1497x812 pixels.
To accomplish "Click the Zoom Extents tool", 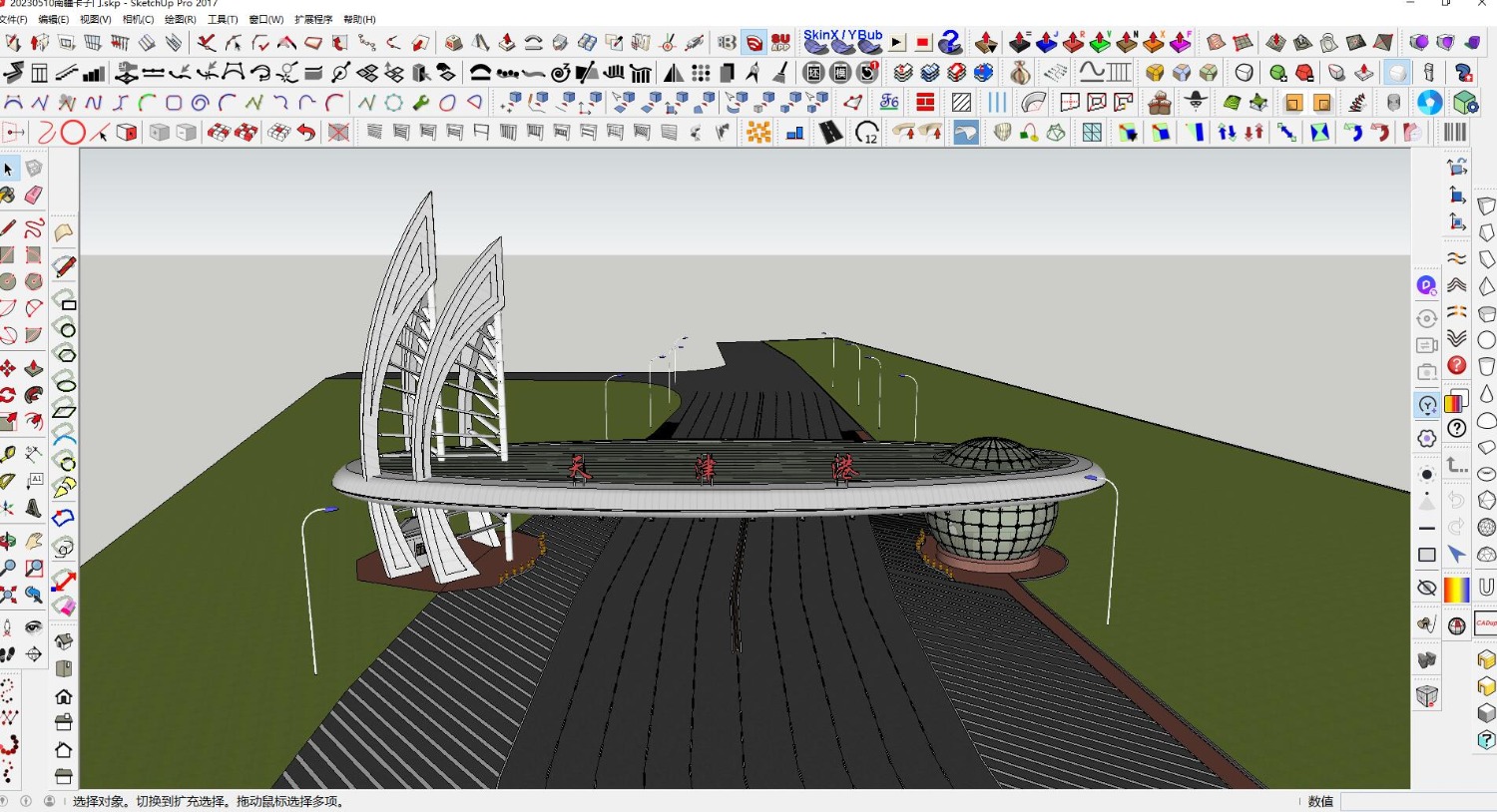I will click(8, 595).
